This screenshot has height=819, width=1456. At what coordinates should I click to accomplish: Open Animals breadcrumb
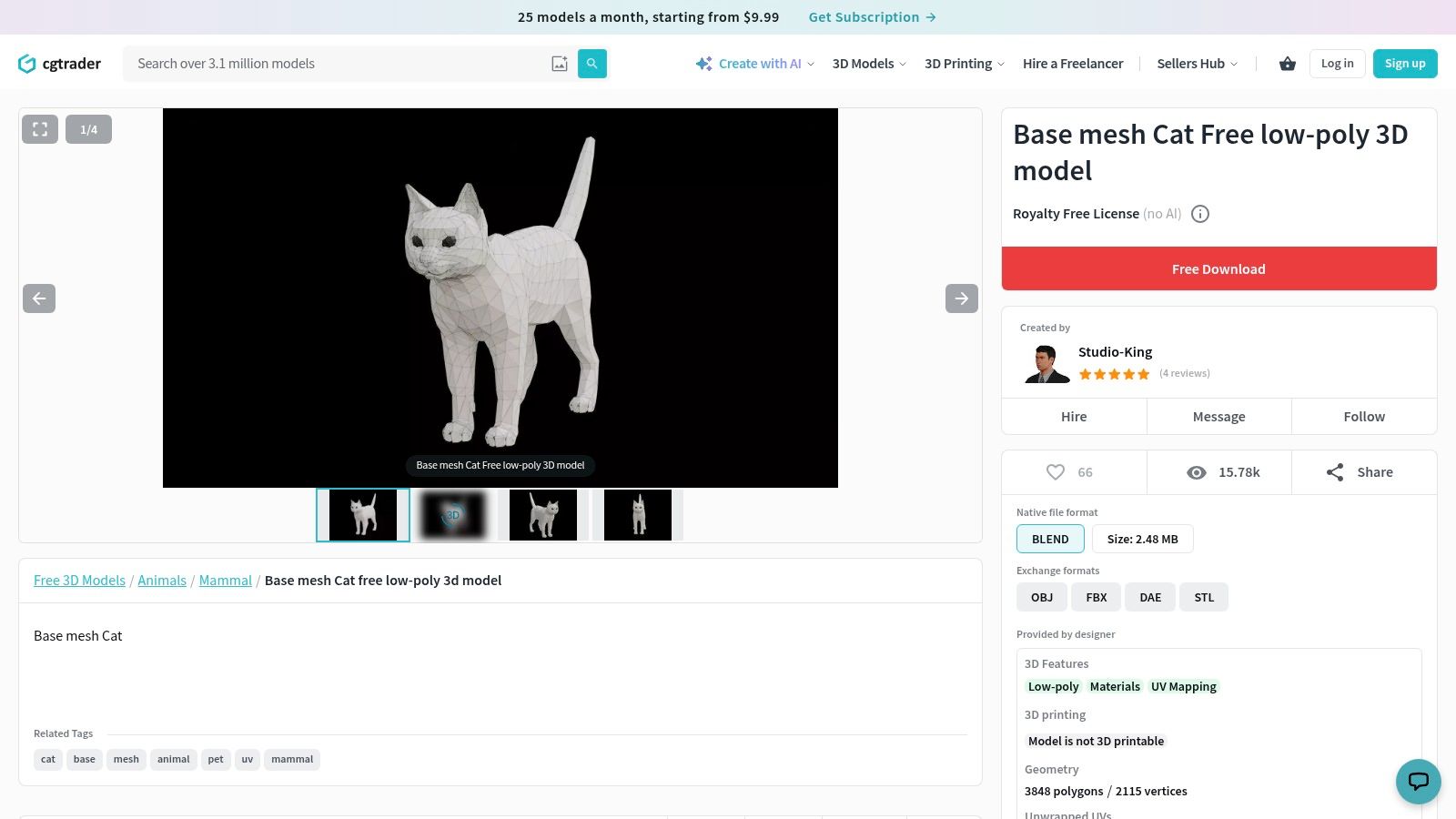click(x=162, y=581)
